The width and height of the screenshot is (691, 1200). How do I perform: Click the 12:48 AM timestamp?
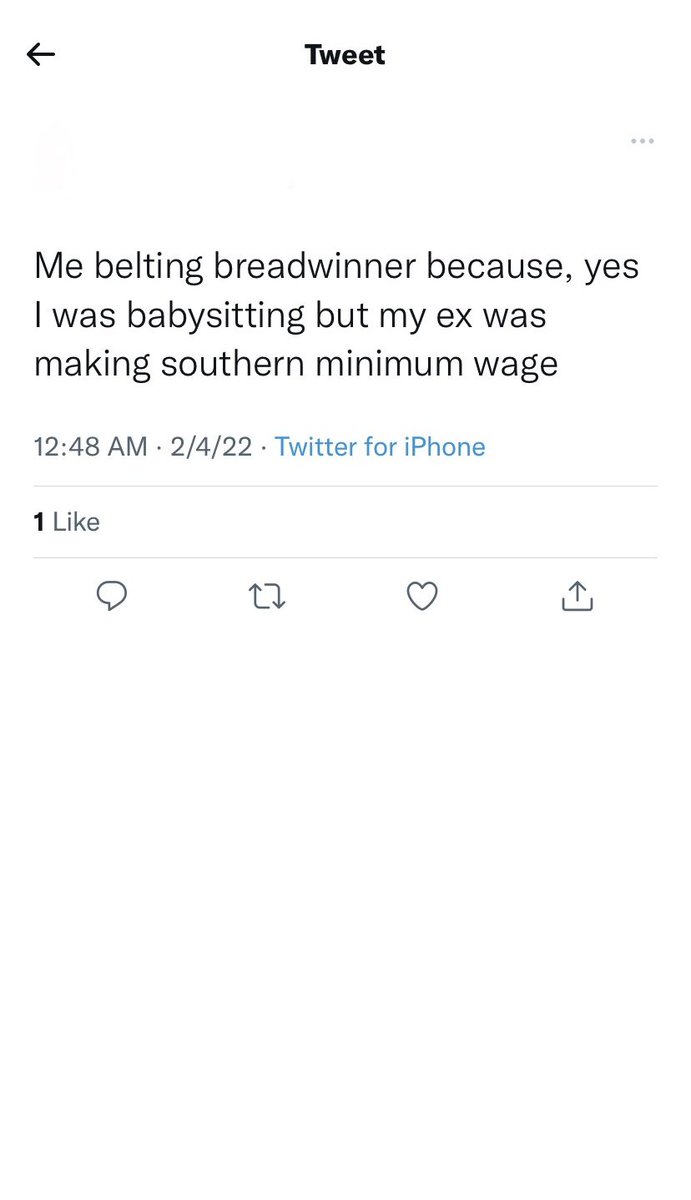tap(90, 446)
